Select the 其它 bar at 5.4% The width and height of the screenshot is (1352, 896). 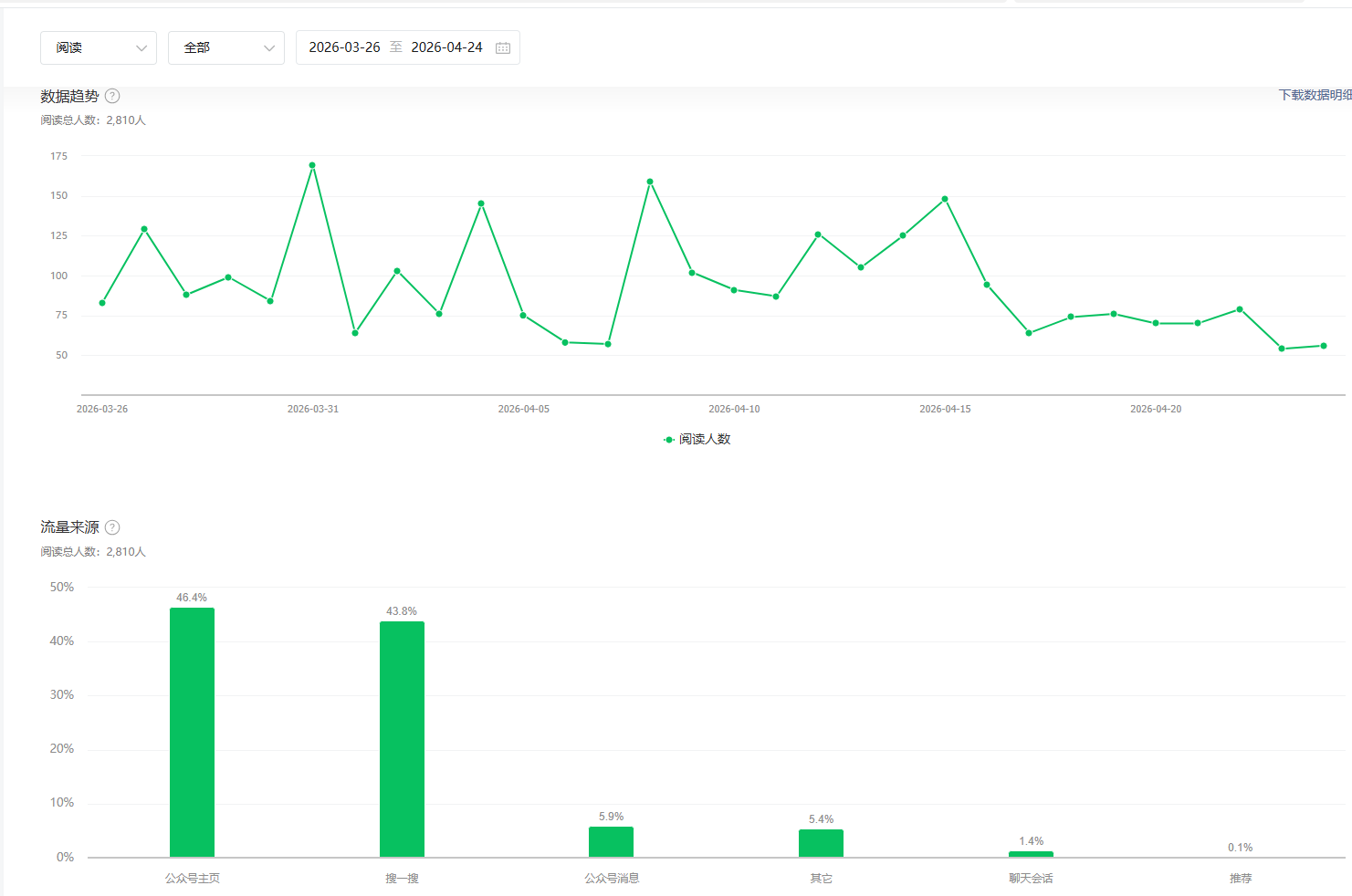821,843
